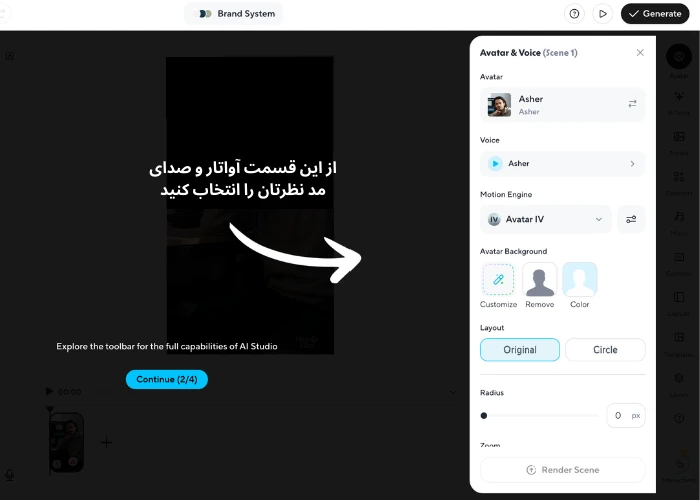Click the Generate button
This screenshot has width=700, height=500.
[655, 14]
